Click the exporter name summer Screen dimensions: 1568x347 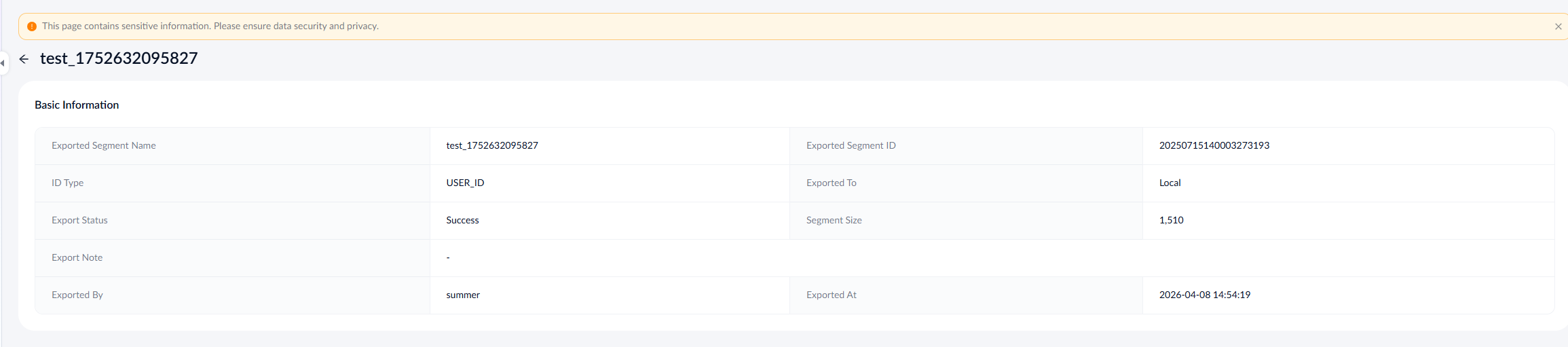click(x=463, y=295)
